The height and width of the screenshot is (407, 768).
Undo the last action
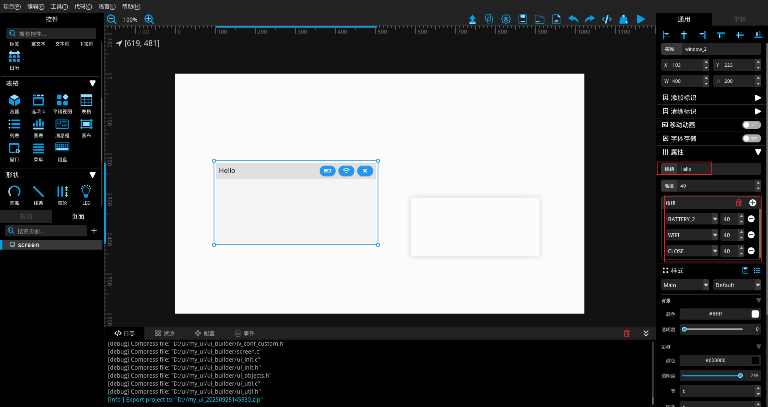tap(573, 19)
